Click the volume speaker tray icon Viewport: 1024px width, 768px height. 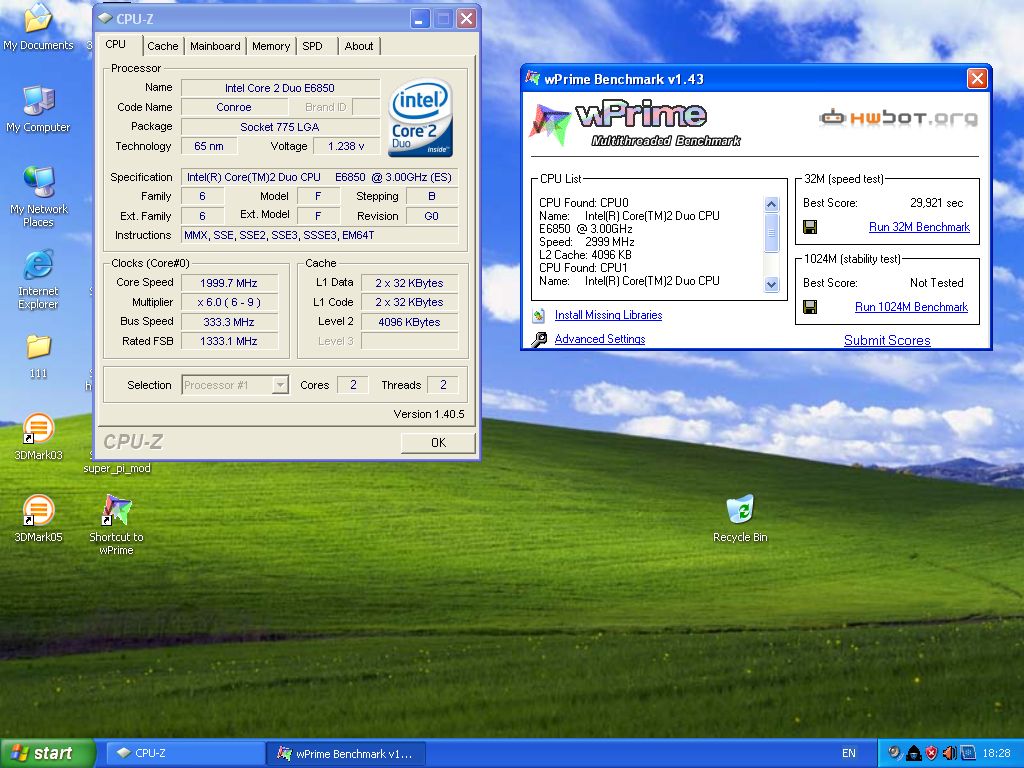950,753
